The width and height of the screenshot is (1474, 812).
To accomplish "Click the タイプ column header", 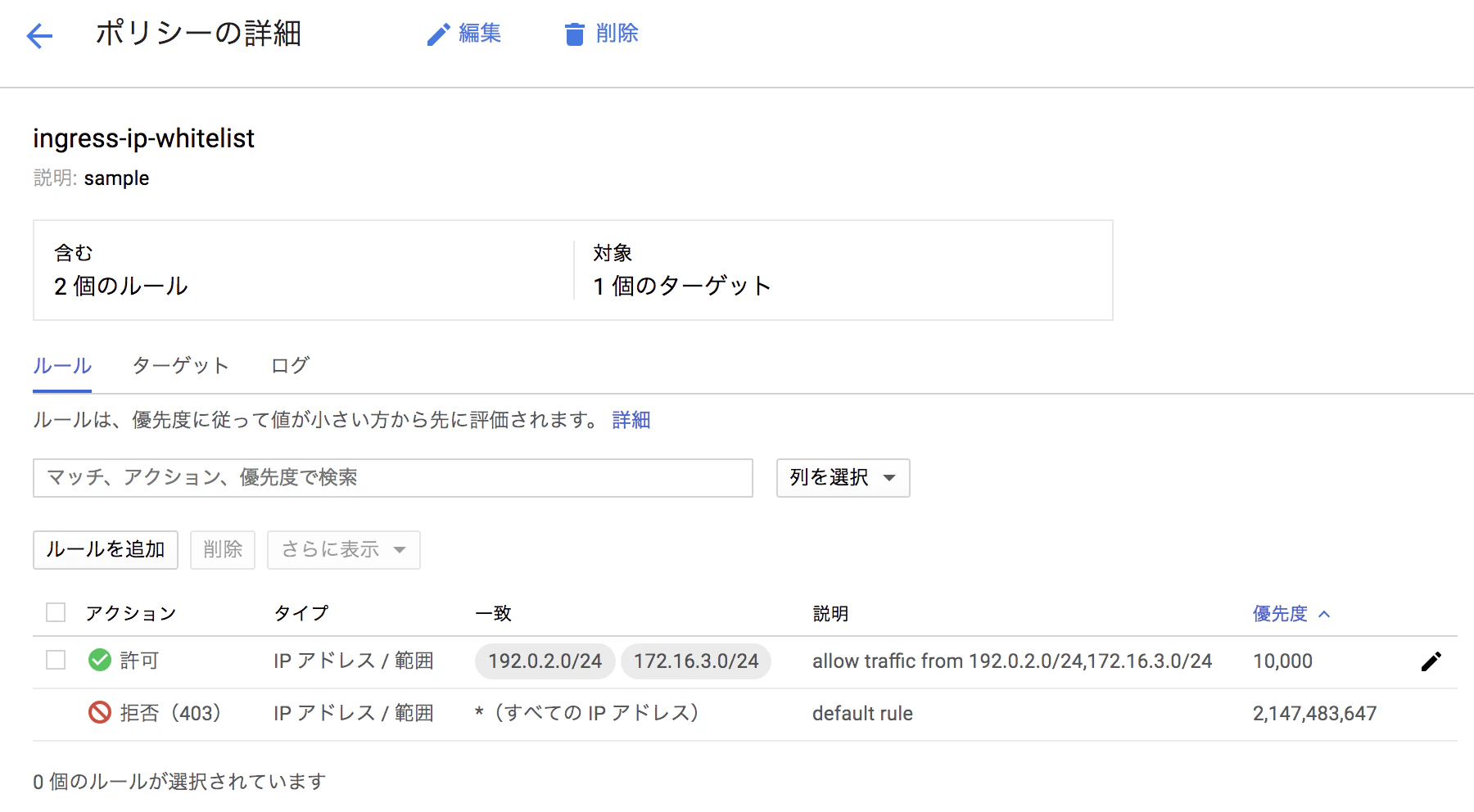I will click(x=301, y=613).
